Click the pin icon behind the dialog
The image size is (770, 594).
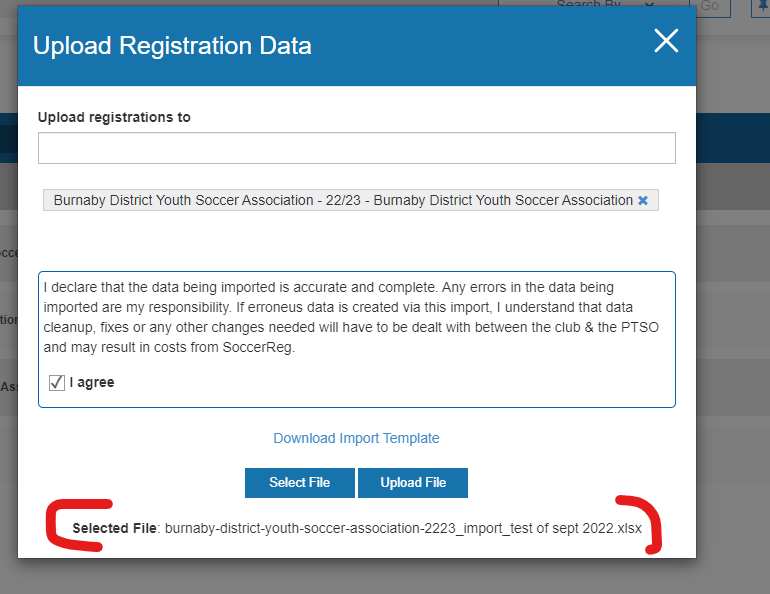click(761, 6)
